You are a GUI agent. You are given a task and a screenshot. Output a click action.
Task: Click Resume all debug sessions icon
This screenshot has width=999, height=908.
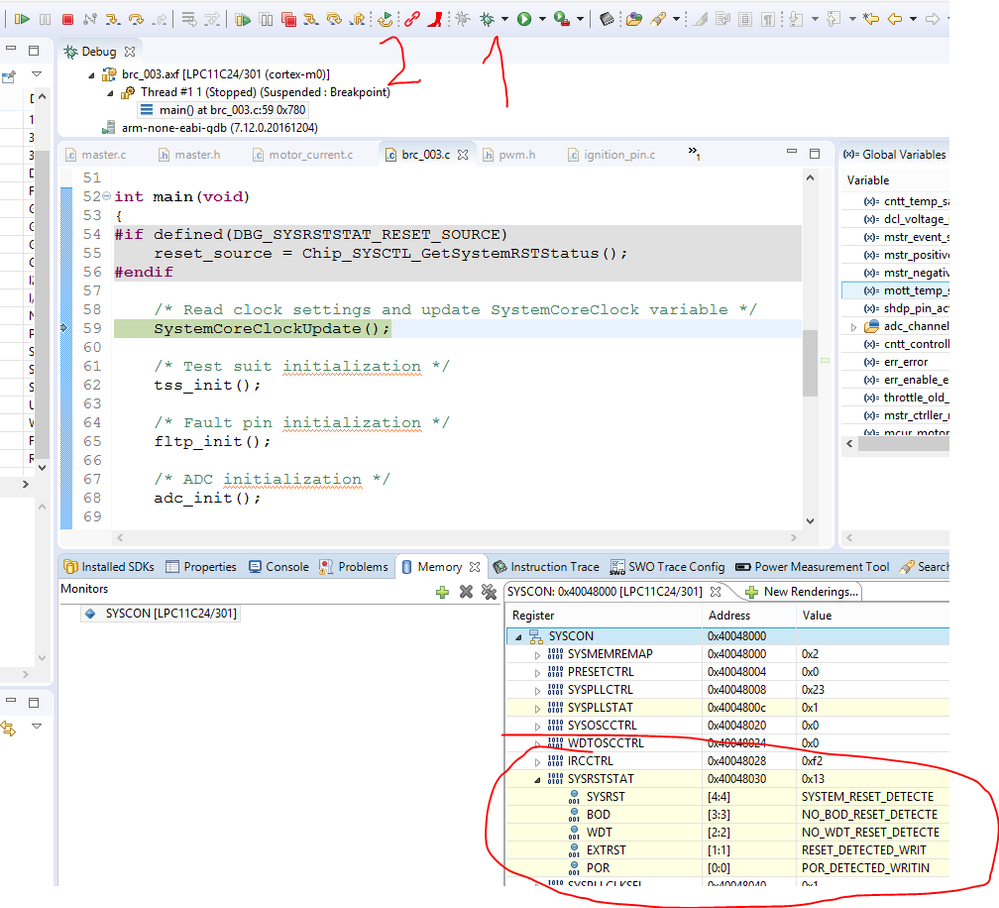pyautogui.click(x=242, y=19)
